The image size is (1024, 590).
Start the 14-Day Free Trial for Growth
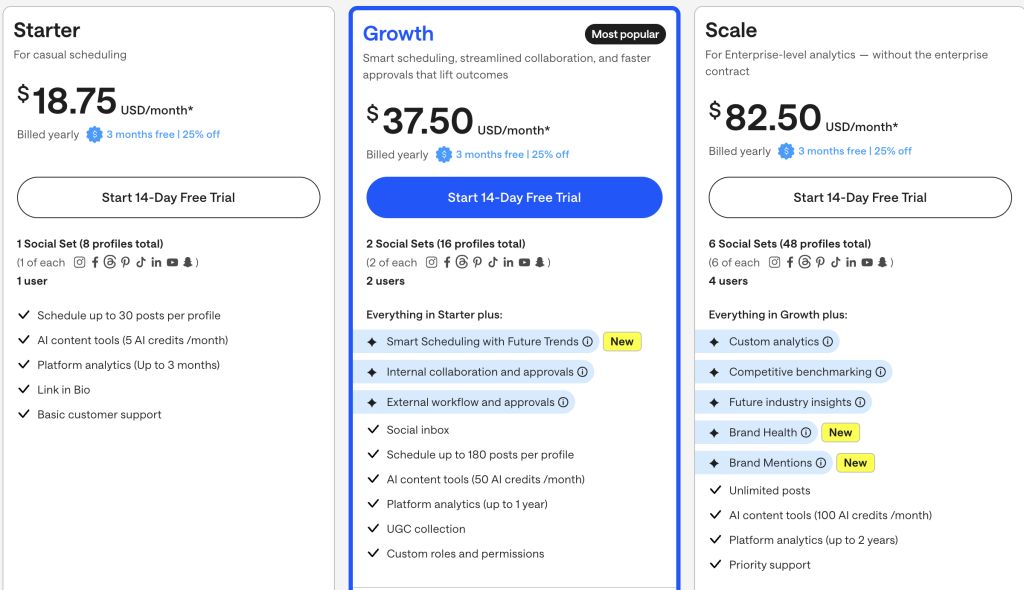click(513, 197)
